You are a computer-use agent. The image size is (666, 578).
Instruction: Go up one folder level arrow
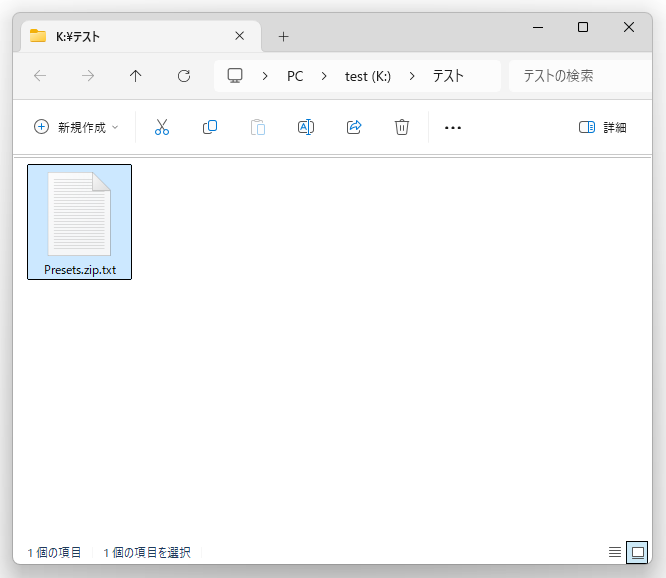coord(135,76)
